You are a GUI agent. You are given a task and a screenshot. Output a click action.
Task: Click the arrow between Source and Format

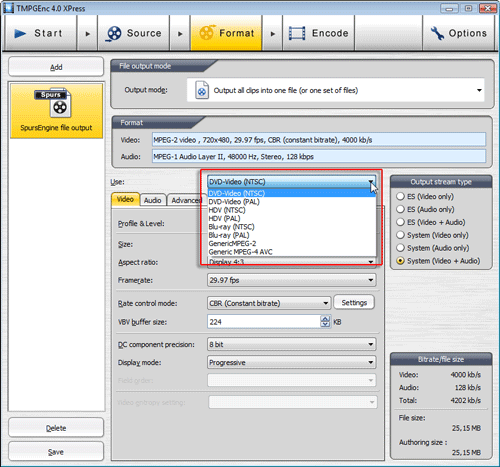tap(180, 34)
